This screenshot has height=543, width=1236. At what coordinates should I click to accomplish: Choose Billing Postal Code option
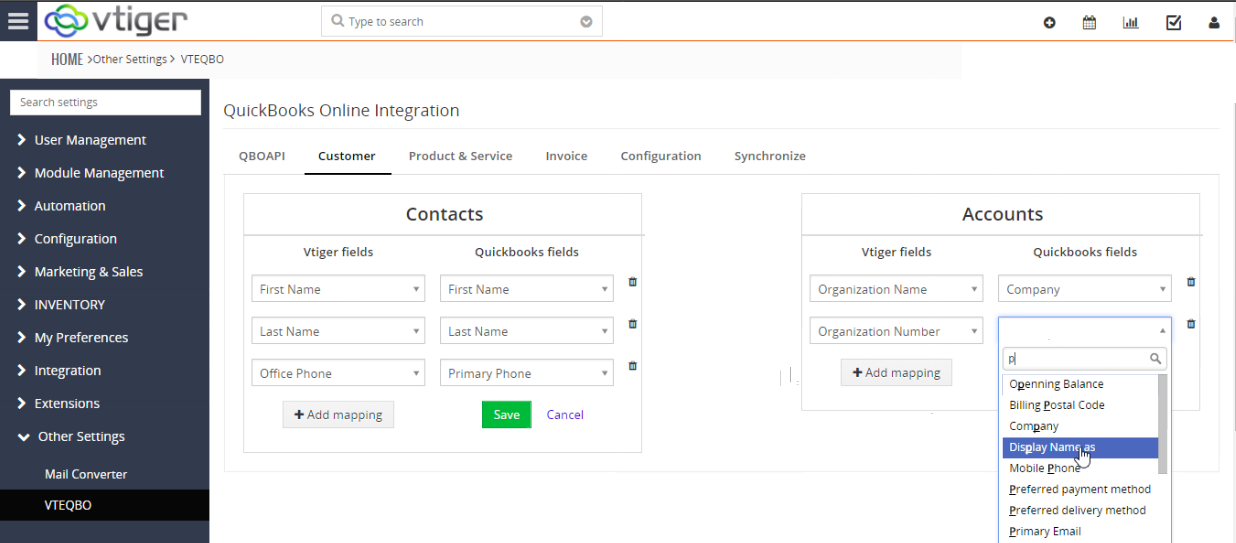[x=1080, y=405]
